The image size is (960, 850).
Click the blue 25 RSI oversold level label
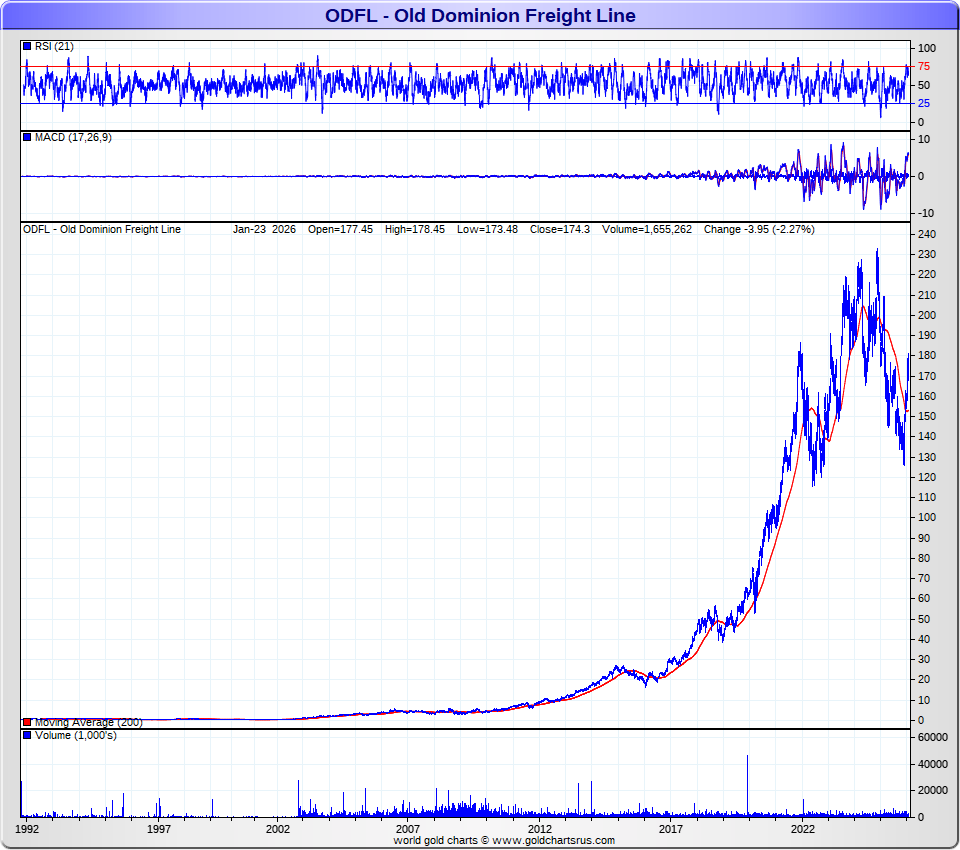point(924,103)
